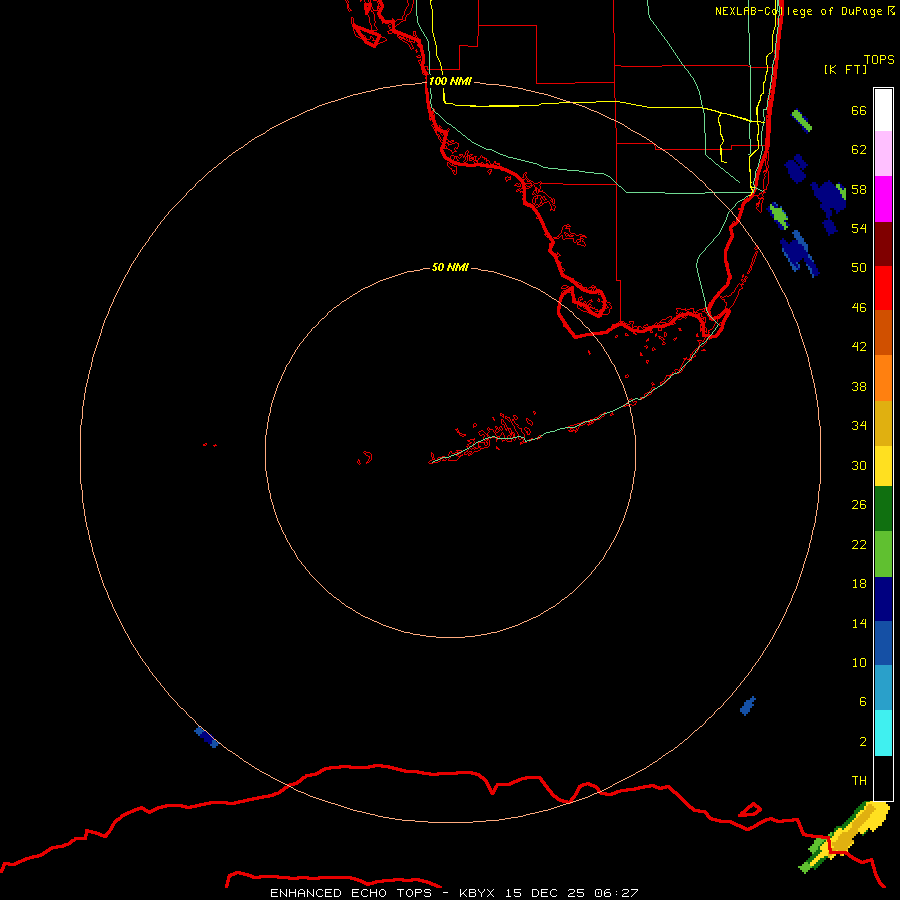Click the ENHANCED ECHO TOPS KBYX title text
This screenshot has width=900, height=900.
[x=453, y=893]
